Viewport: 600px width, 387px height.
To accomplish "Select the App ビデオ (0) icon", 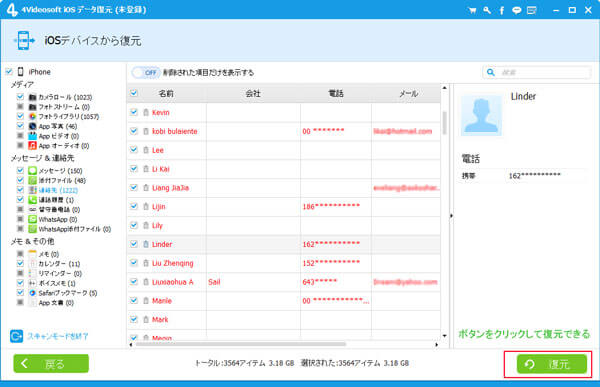I will pyautogui.click(x=33, y=136).
